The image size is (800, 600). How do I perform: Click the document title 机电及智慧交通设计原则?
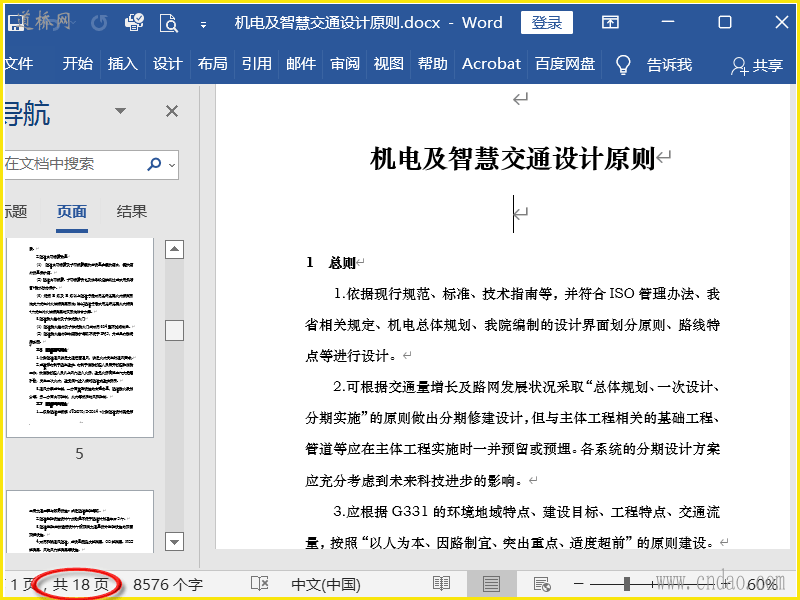tap(512, 158)
